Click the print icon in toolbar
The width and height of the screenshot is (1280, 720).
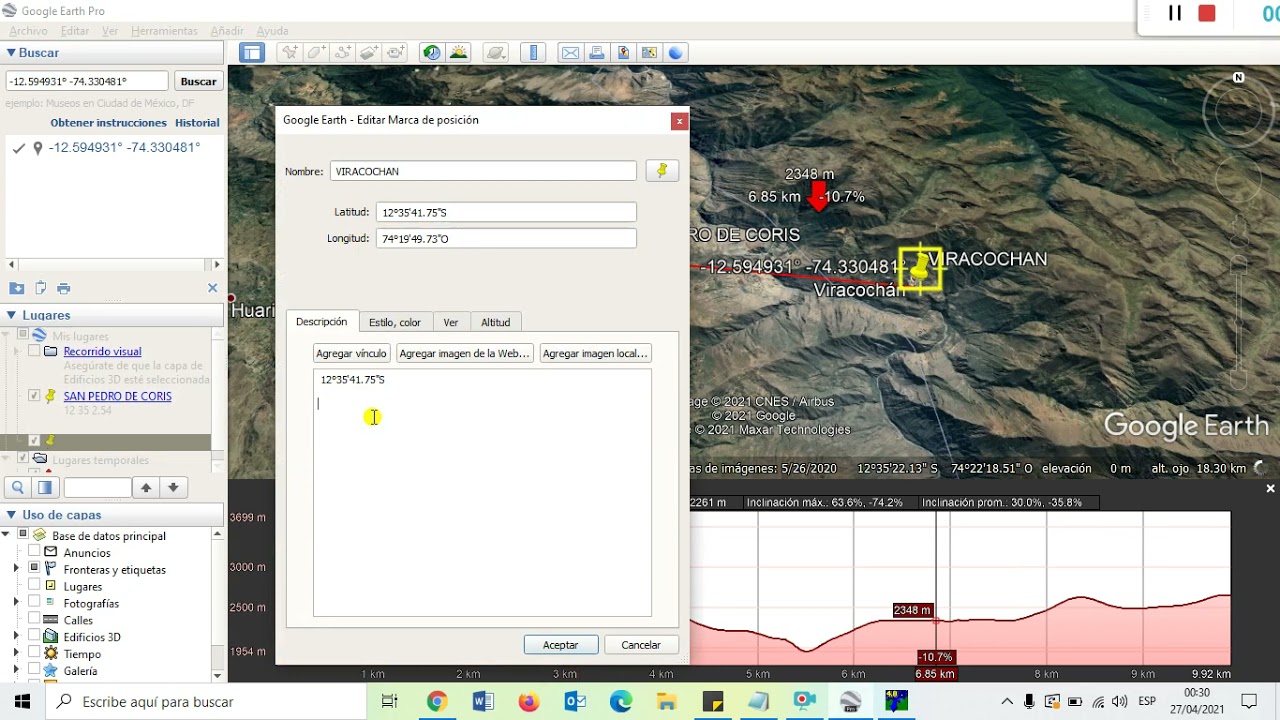click(597, 53)
